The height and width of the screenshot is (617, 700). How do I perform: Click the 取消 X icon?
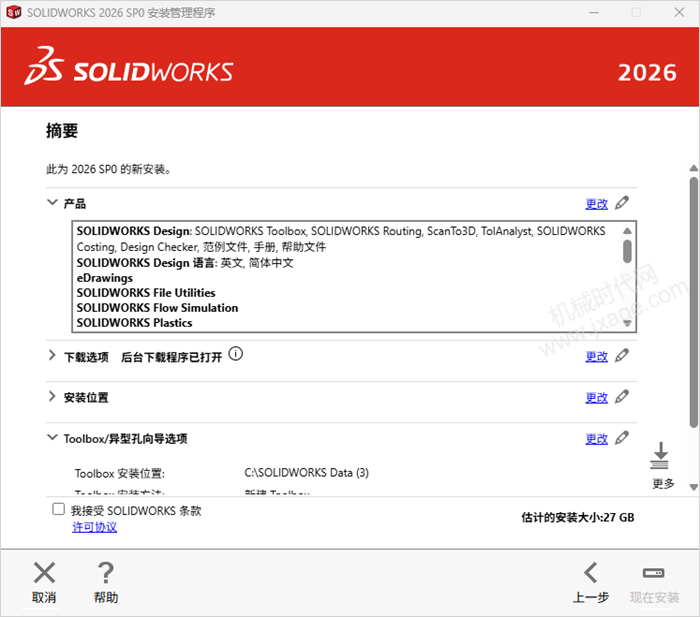44,572
